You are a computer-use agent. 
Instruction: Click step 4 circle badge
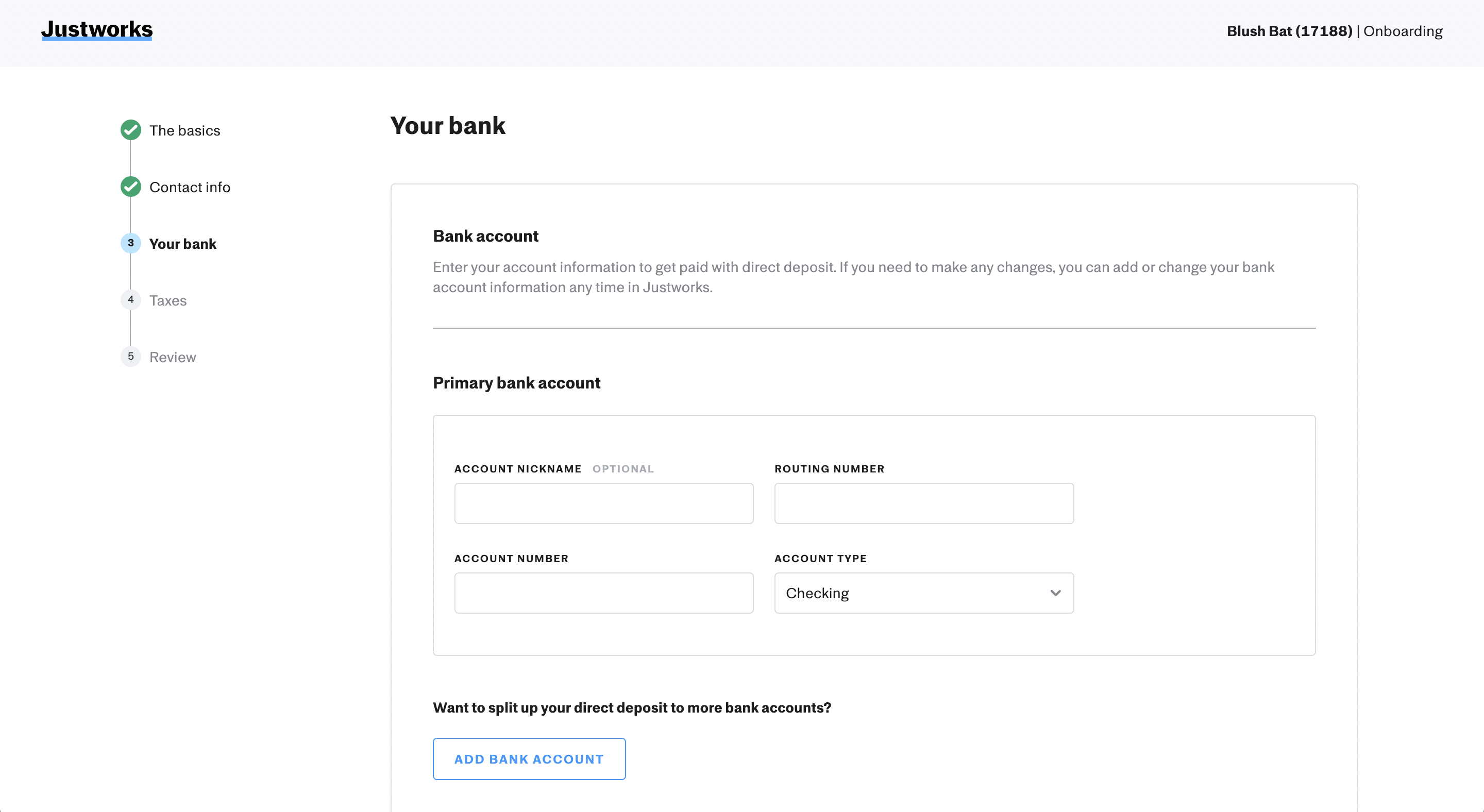pos(131,300)
